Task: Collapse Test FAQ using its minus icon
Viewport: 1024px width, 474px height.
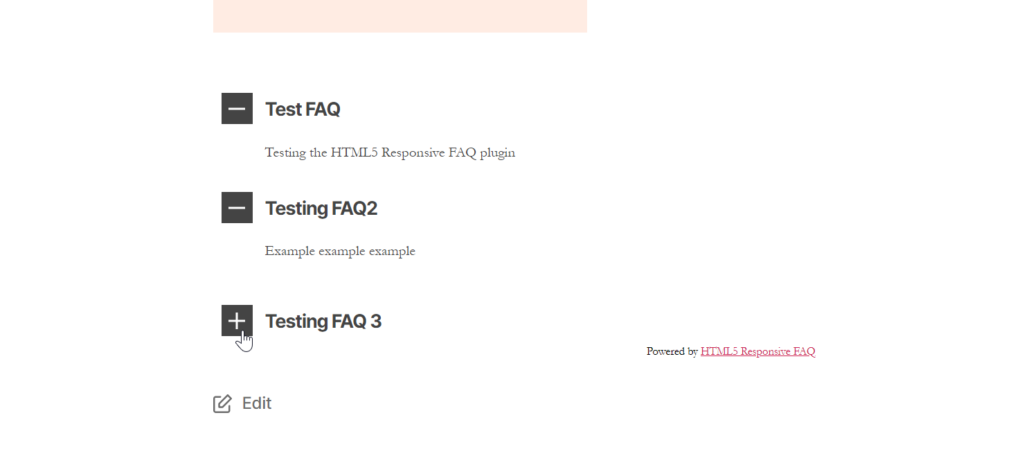Action: pyautogui.click(x=237, y=108)
